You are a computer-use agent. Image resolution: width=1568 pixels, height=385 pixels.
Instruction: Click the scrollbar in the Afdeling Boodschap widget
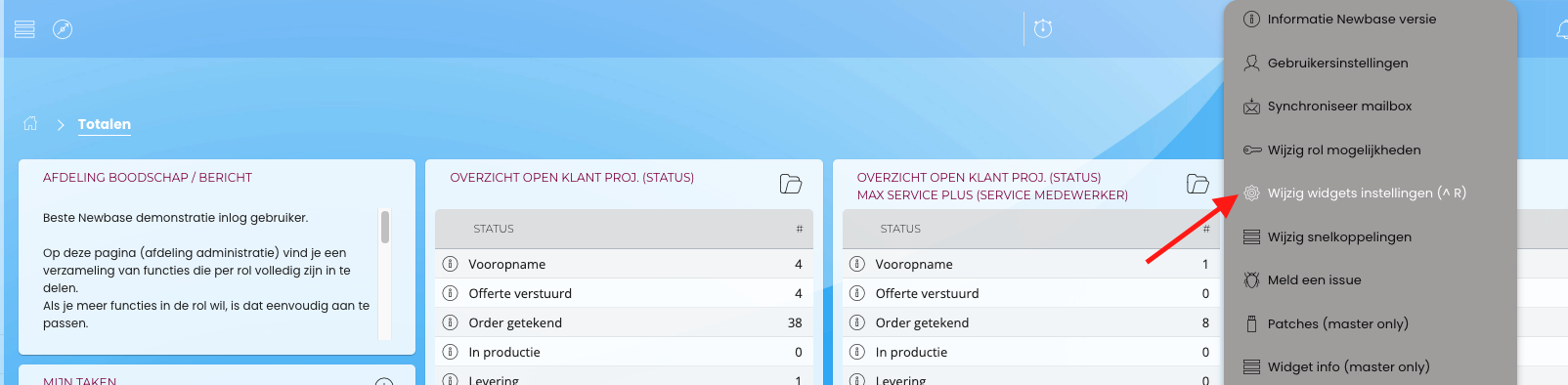[385, 227]
